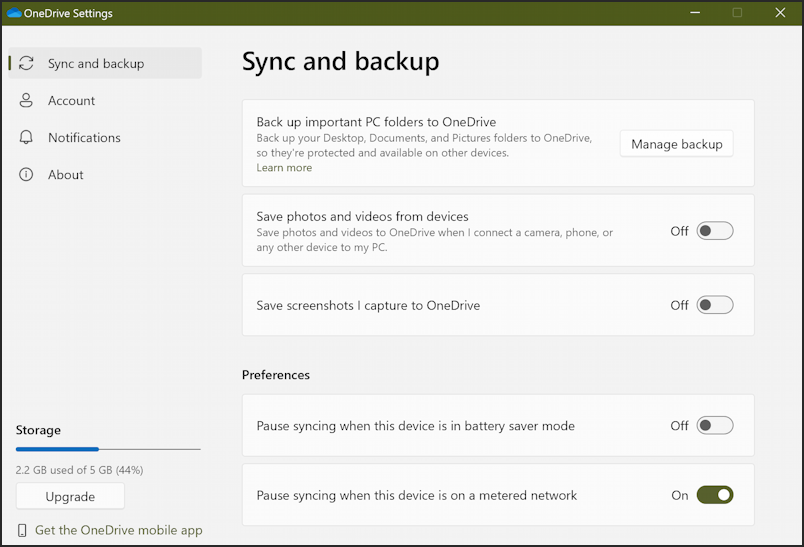Click the Account person icon

[x=26, y=100]
